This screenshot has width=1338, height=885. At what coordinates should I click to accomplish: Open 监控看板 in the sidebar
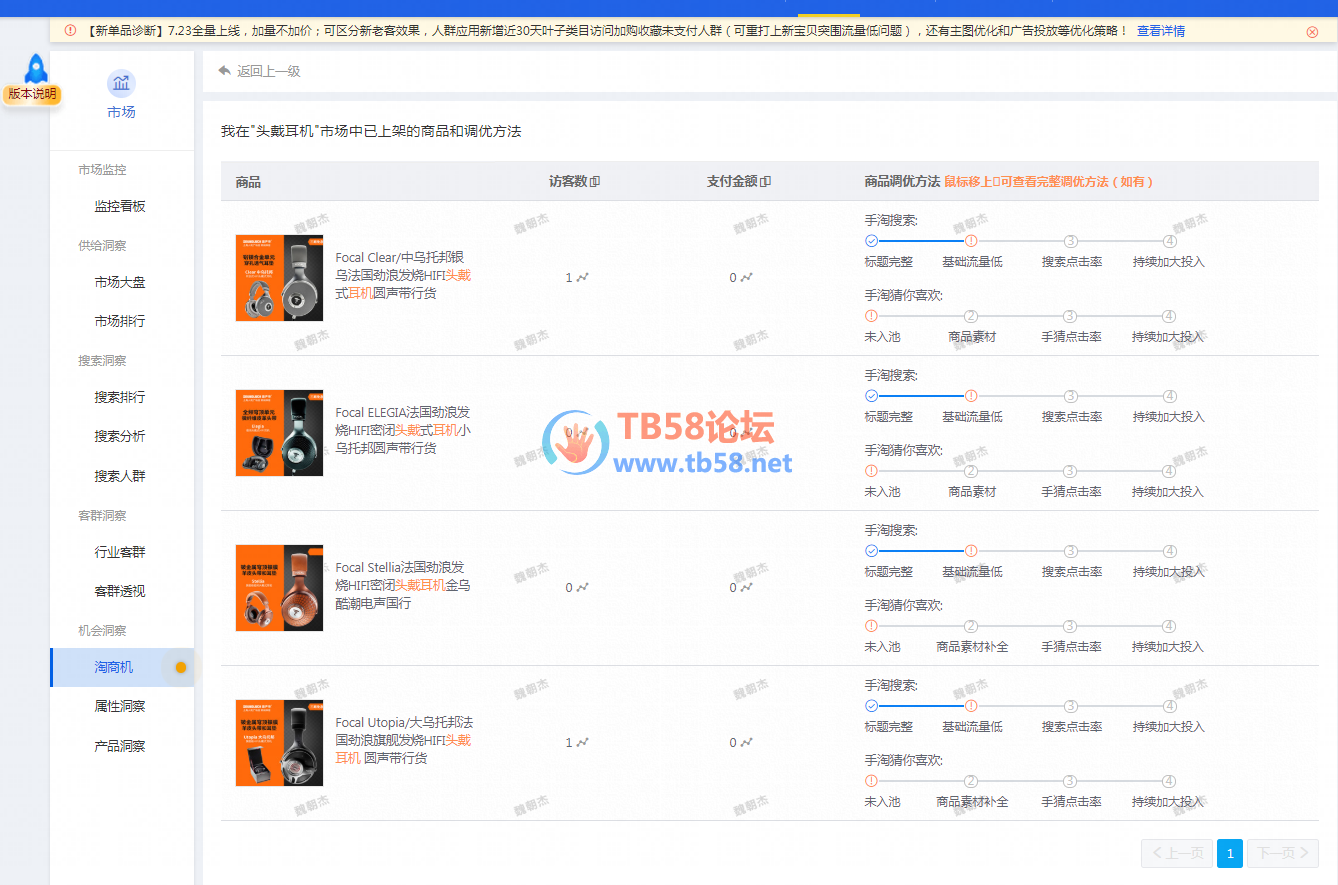(x=120, y=206)
